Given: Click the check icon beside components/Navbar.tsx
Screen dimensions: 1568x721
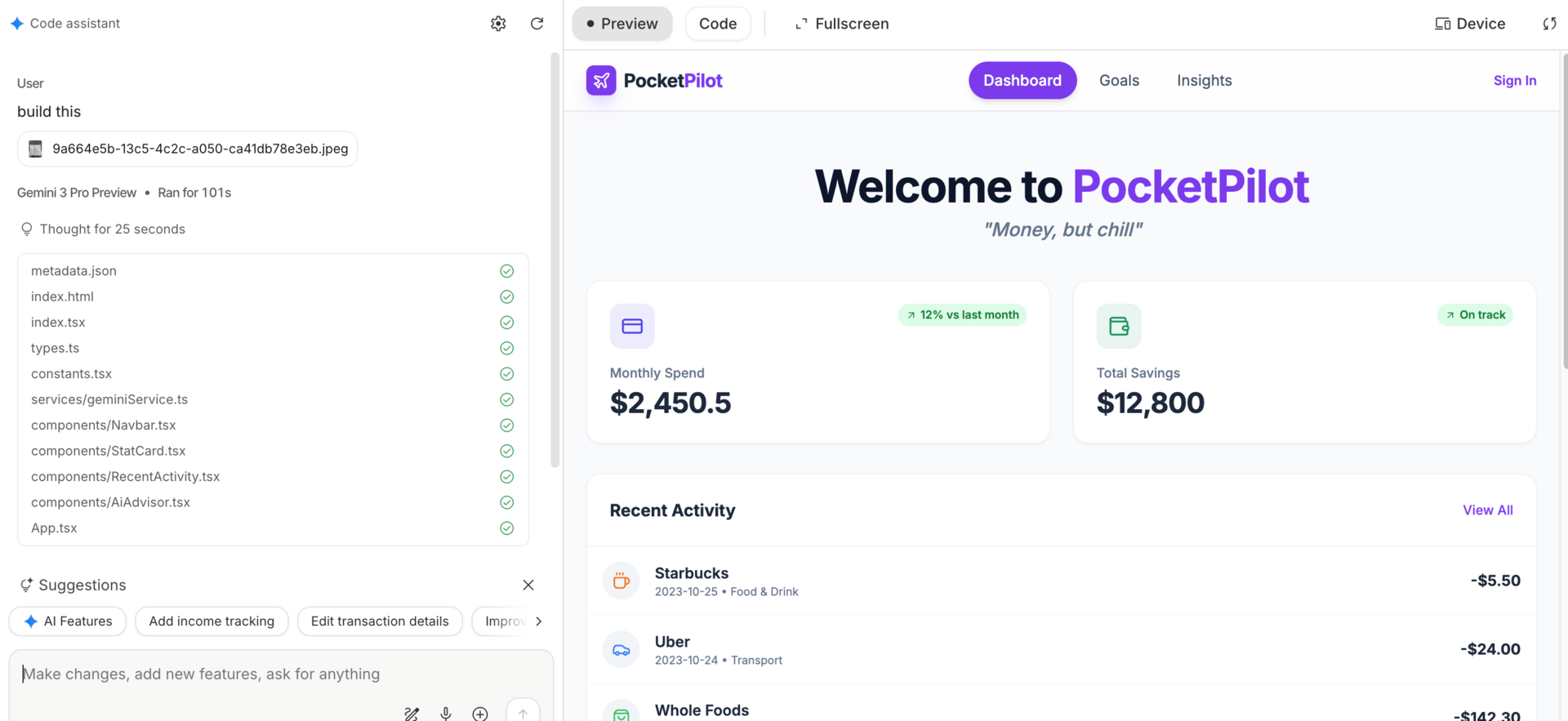Looking at the screenshot, I should (507, 425).
